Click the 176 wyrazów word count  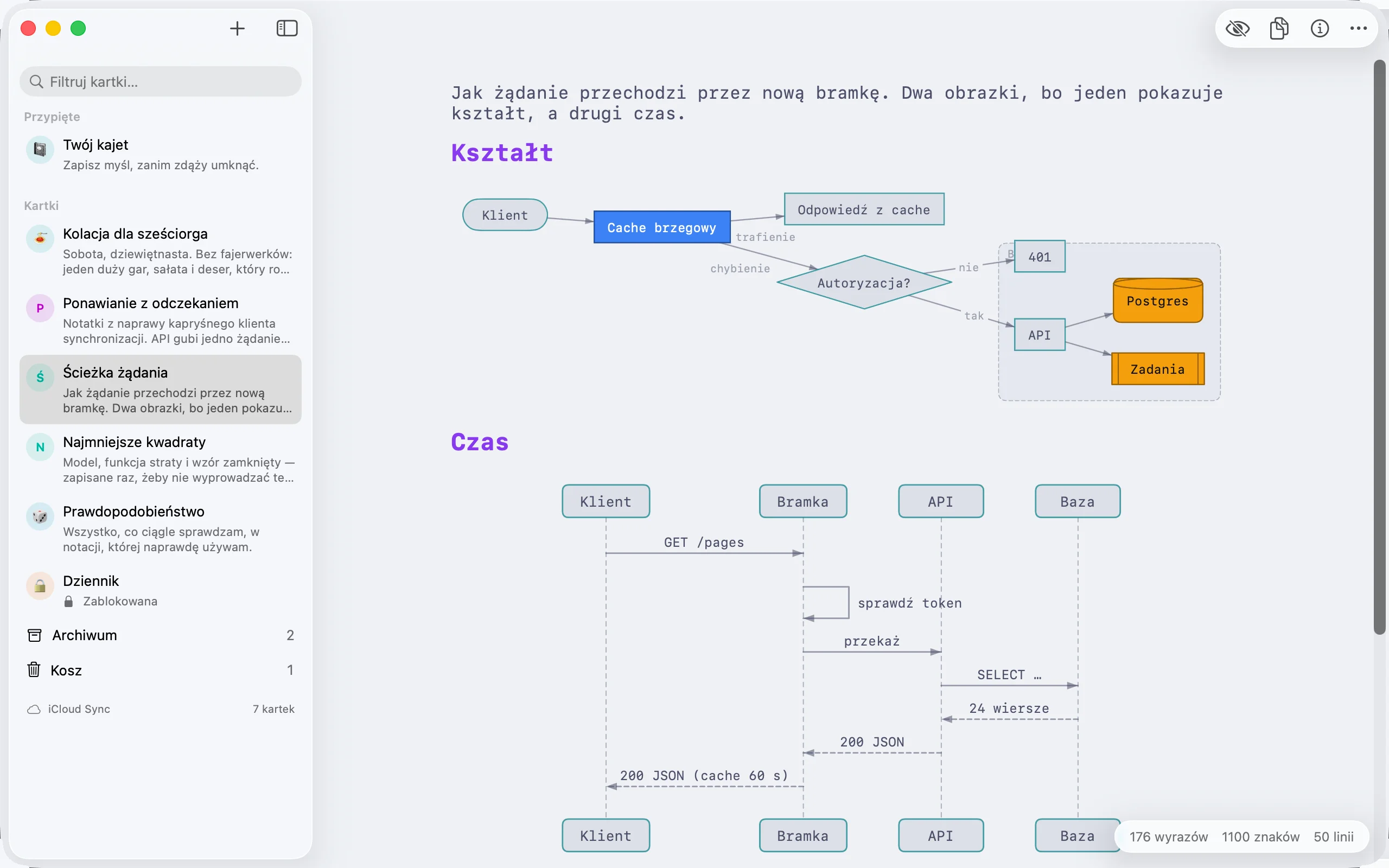[x=1169, y=837]
